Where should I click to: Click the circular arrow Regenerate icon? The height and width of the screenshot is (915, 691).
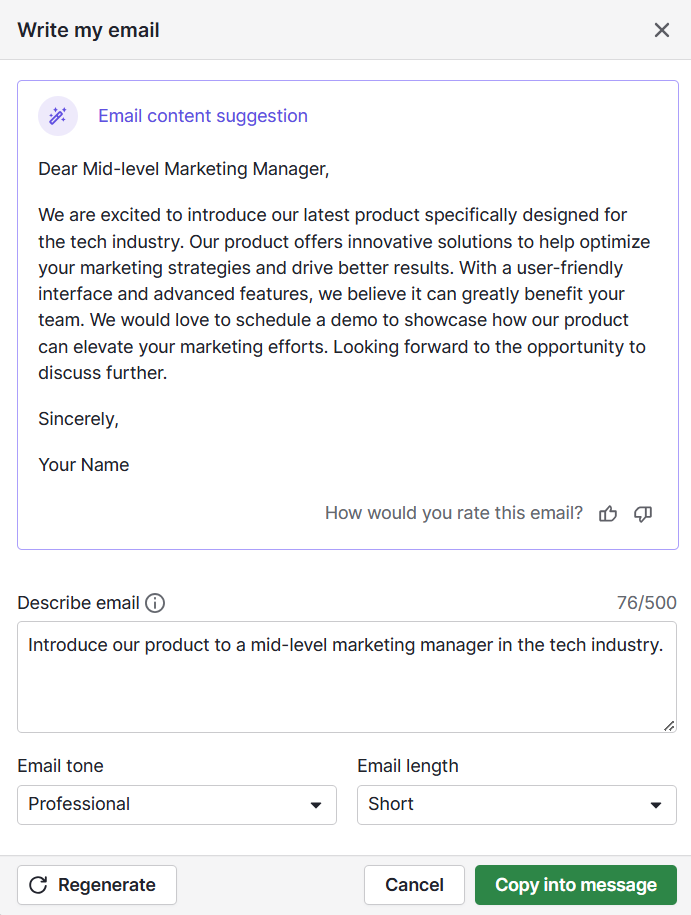[x=39, y=885]
